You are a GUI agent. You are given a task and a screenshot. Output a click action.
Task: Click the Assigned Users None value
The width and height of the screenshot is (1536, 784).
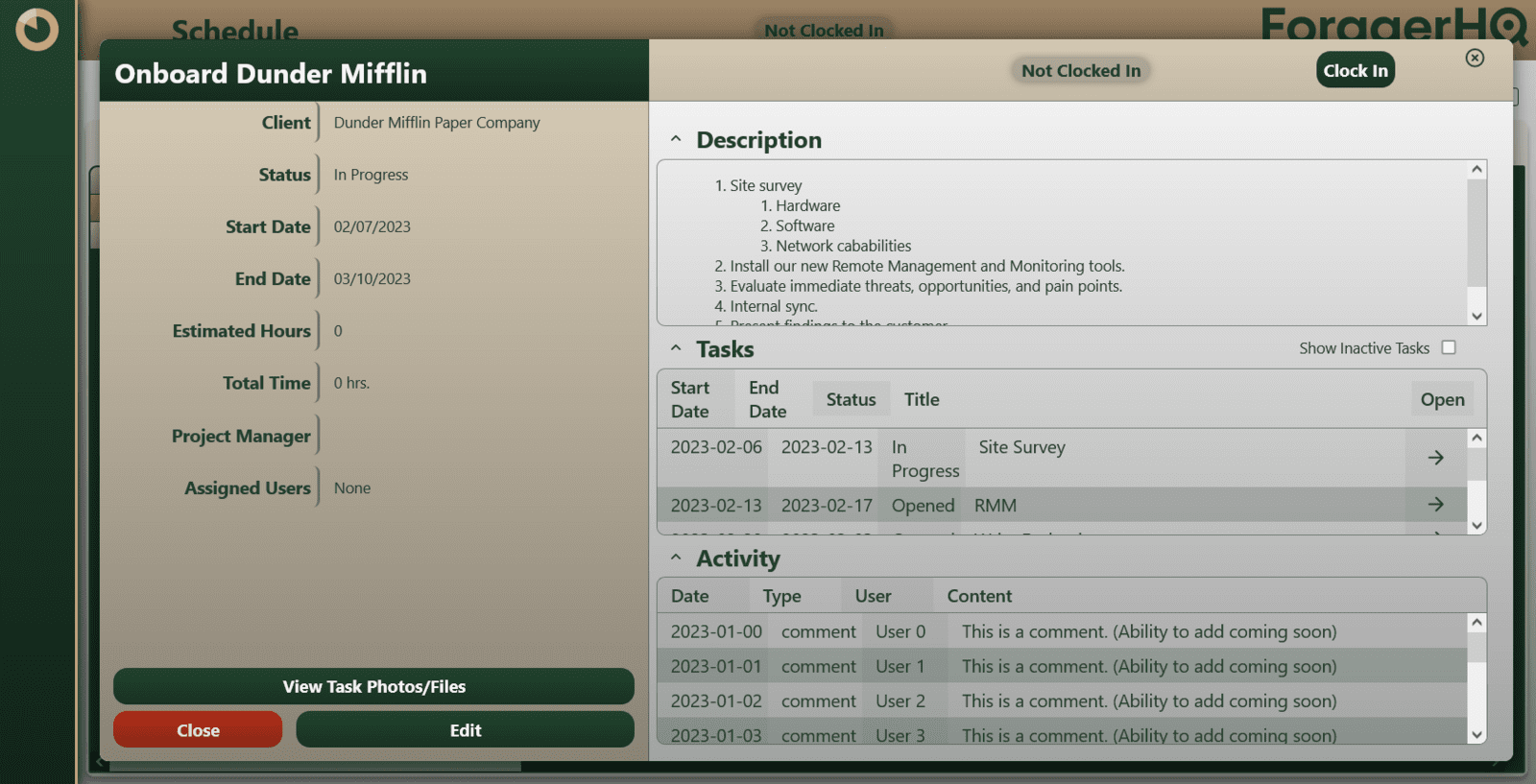tap(351, 487)
